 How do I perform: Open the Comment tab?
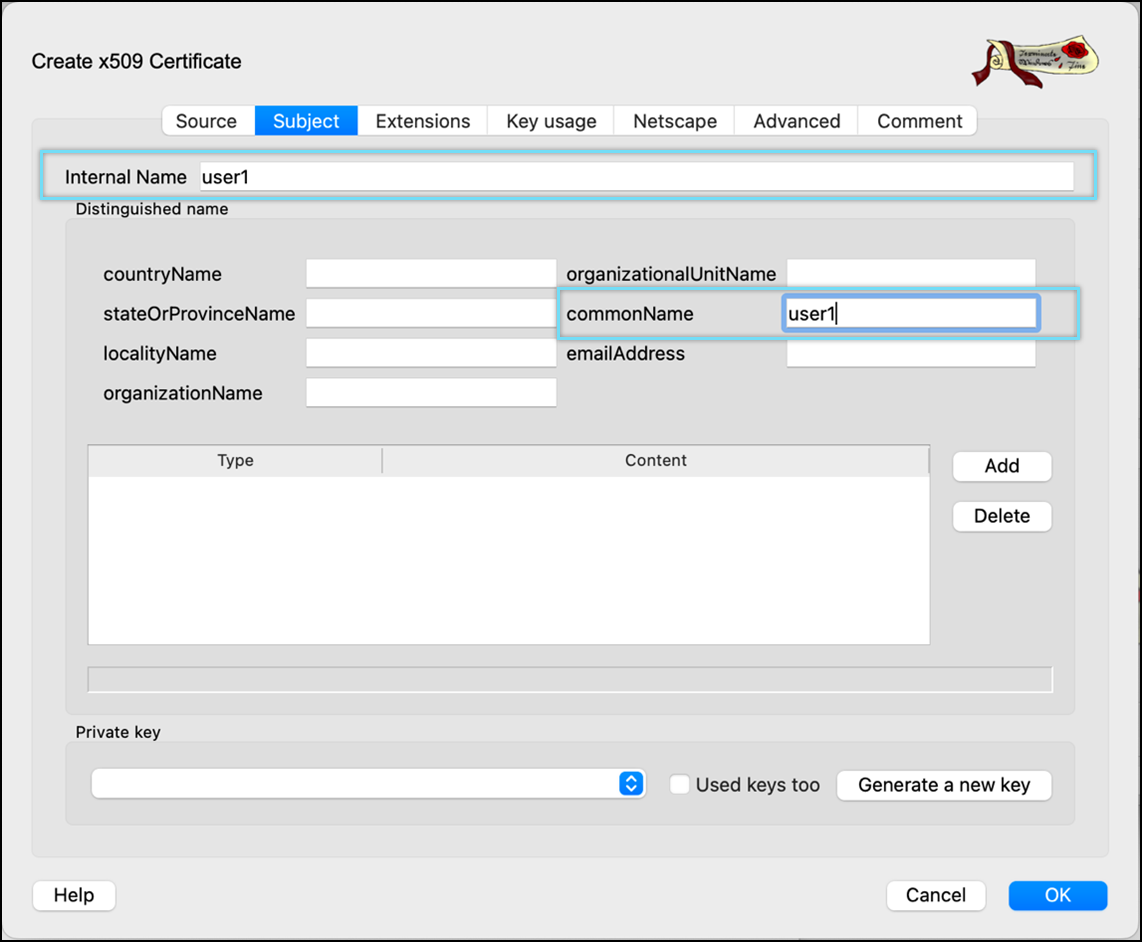pyautogui.click(x=919, y=121)
